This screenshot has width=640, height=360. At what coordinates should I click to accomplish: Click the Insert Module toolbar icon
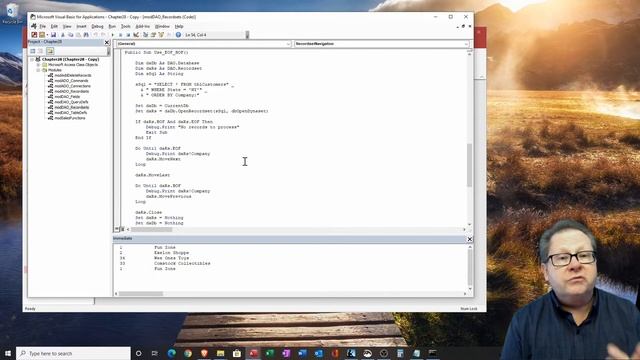42,35
